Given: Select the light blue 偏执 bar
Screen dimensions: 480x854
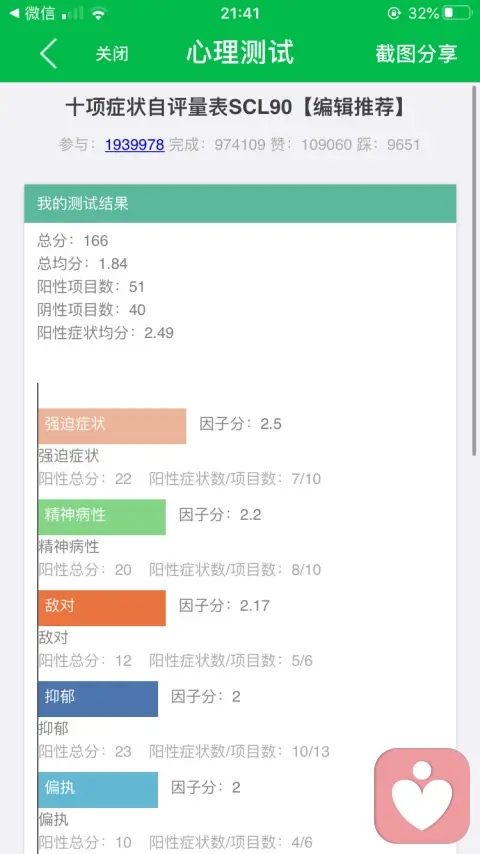Looking at the screenshot, I should pyautogui.click(x=98, y=790).
